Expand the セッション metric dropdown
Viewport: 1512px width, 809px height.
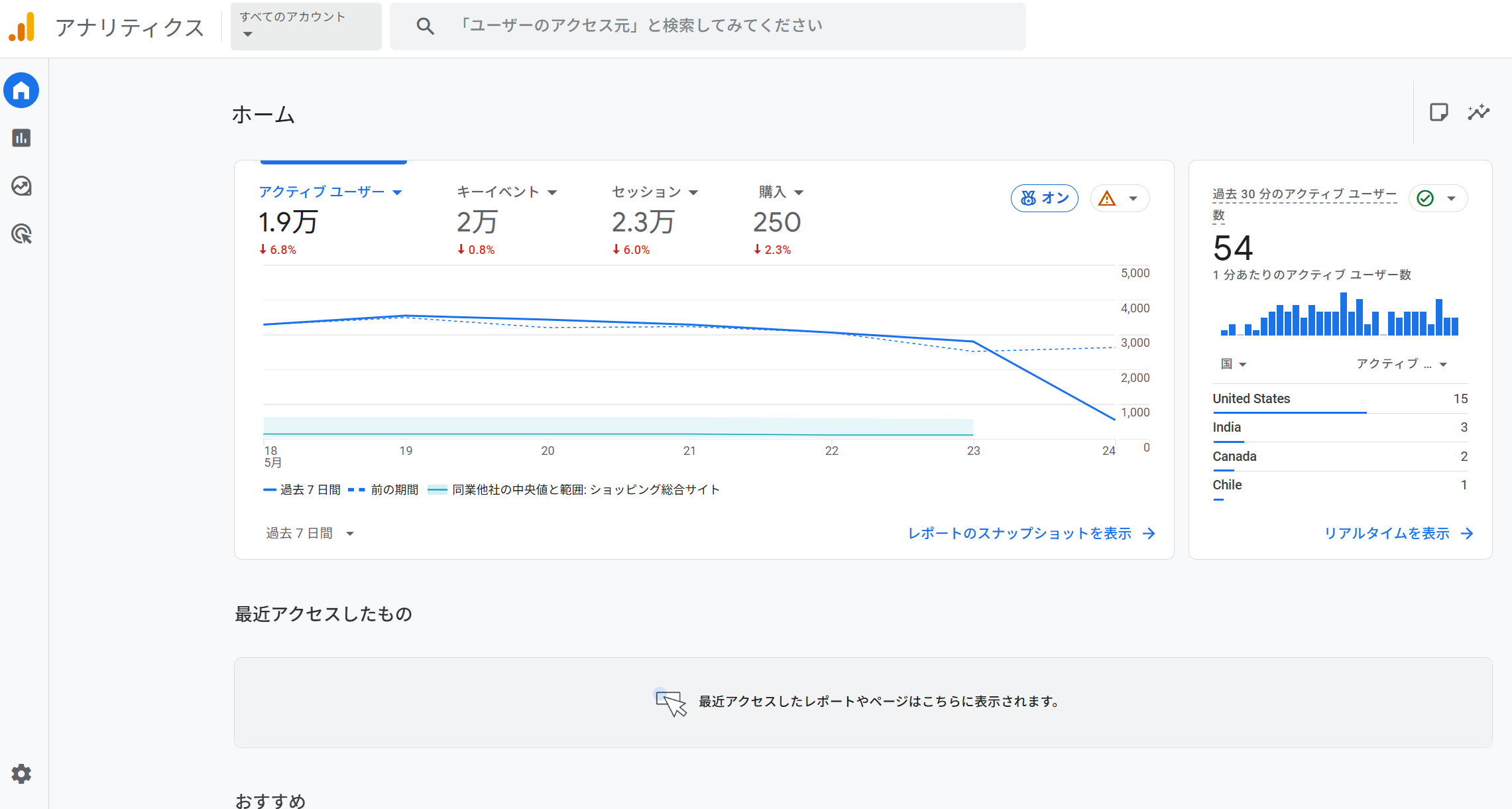tap(693, 193)
